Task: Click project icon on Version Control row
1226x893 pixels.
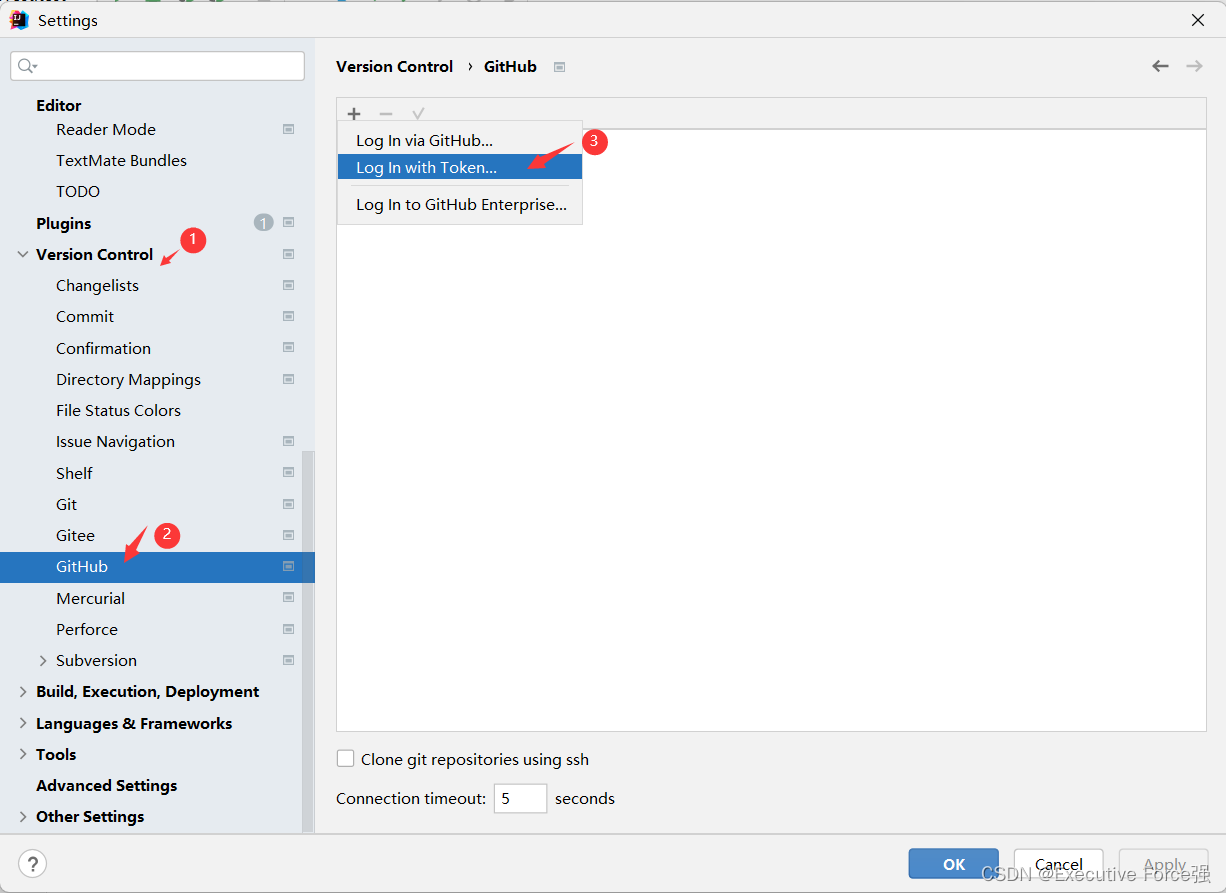Action: point(288,254)
